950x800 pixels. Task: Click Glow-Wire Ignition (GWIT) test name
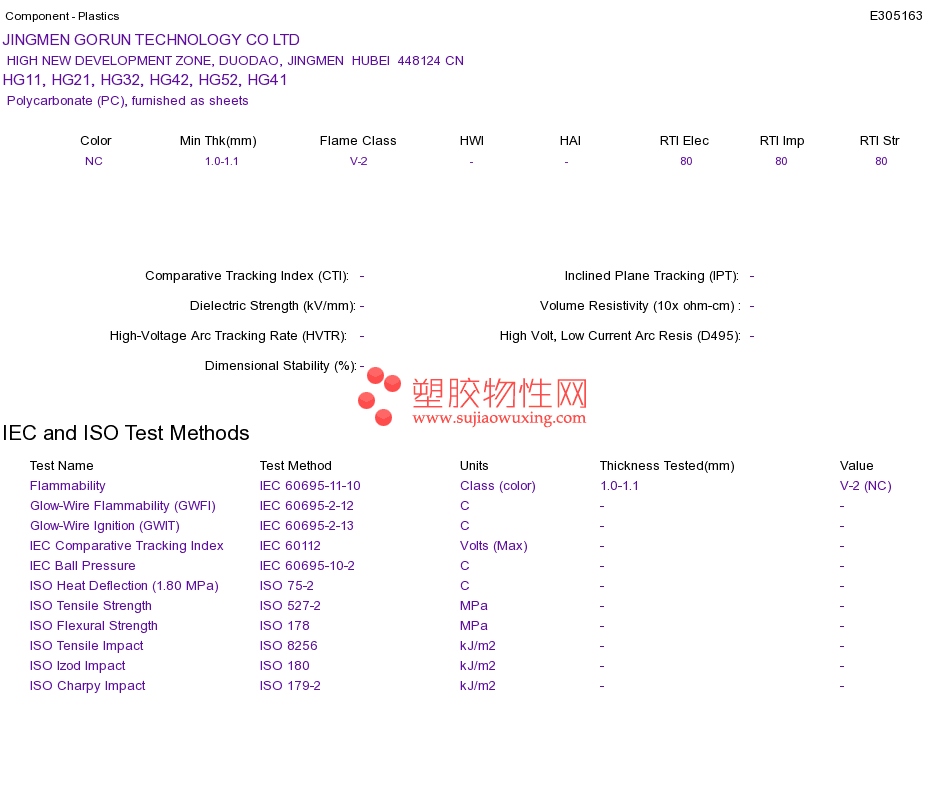point(105,525)
